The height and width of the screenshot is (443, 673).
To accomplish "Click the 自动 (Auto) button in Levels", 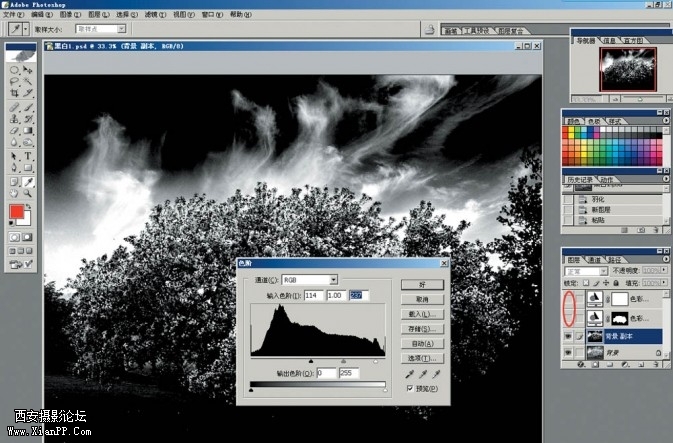I will click(422, 343).
